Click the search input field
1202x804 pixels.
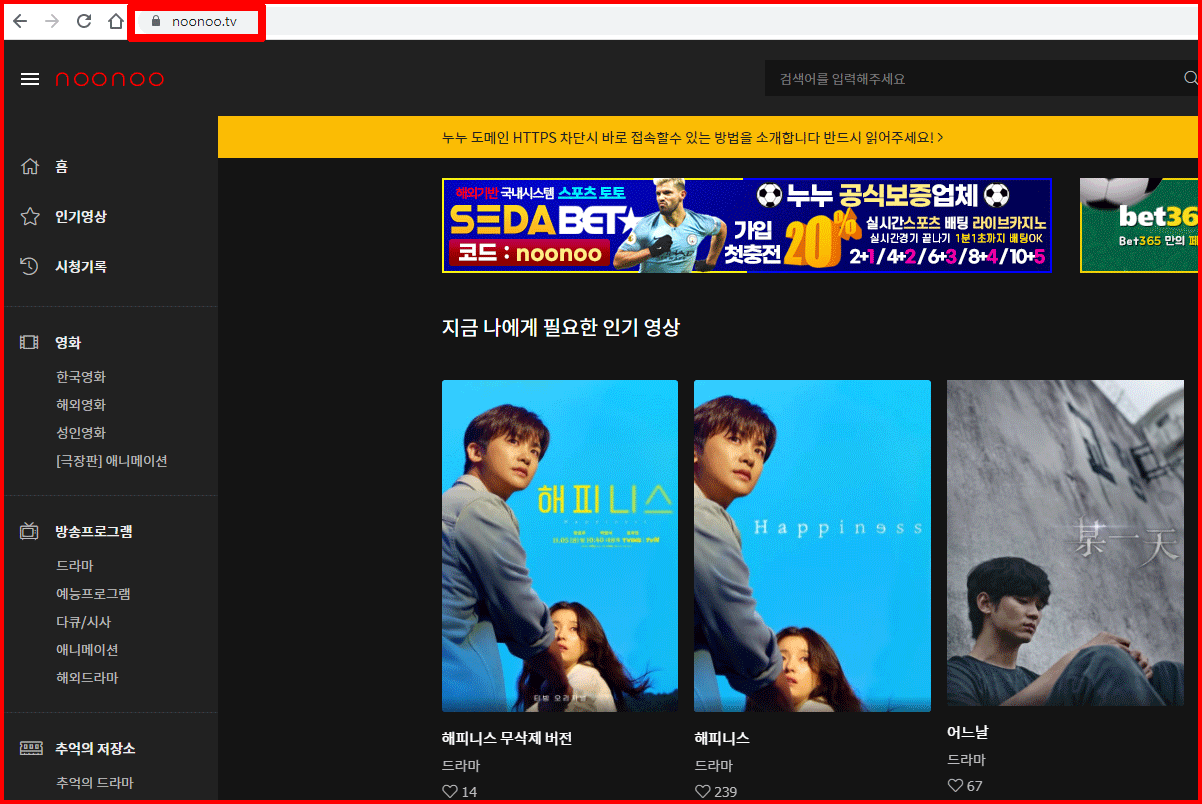coord(970,78)
